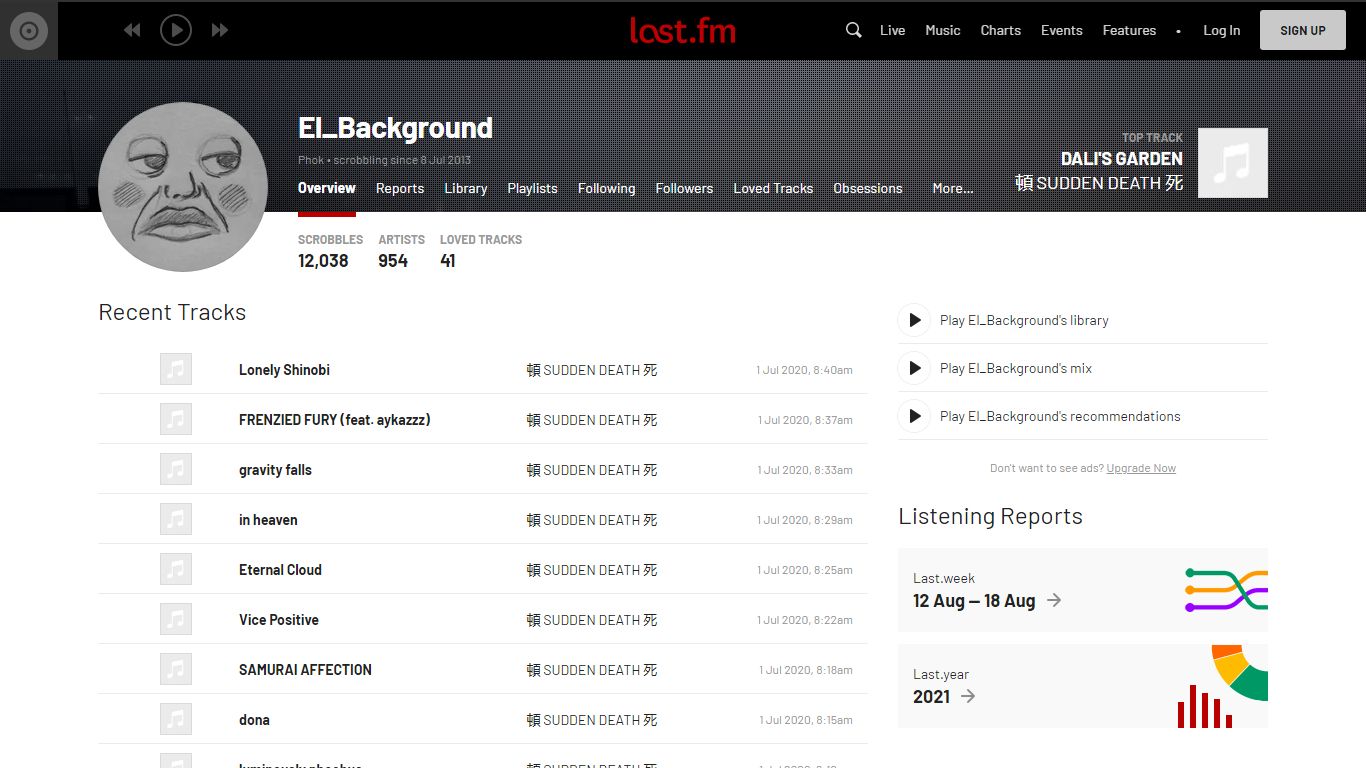The height and width of the screenshot is (768, 1366).
Task: Play El_Background's library via play icon
Action: coord(914,320)
